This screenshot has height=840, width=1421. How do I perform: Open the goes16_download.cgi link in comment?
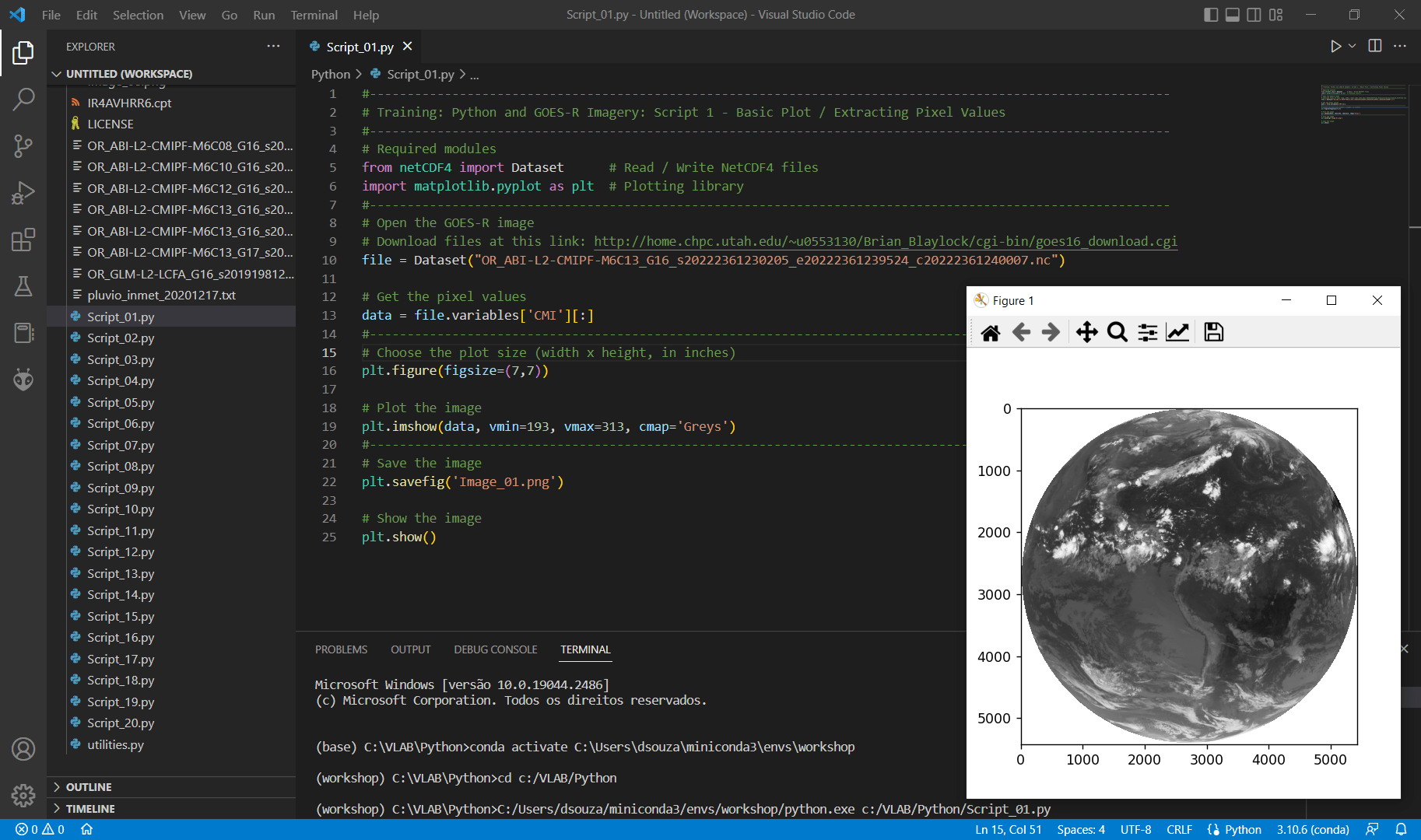tap(886, 242)
